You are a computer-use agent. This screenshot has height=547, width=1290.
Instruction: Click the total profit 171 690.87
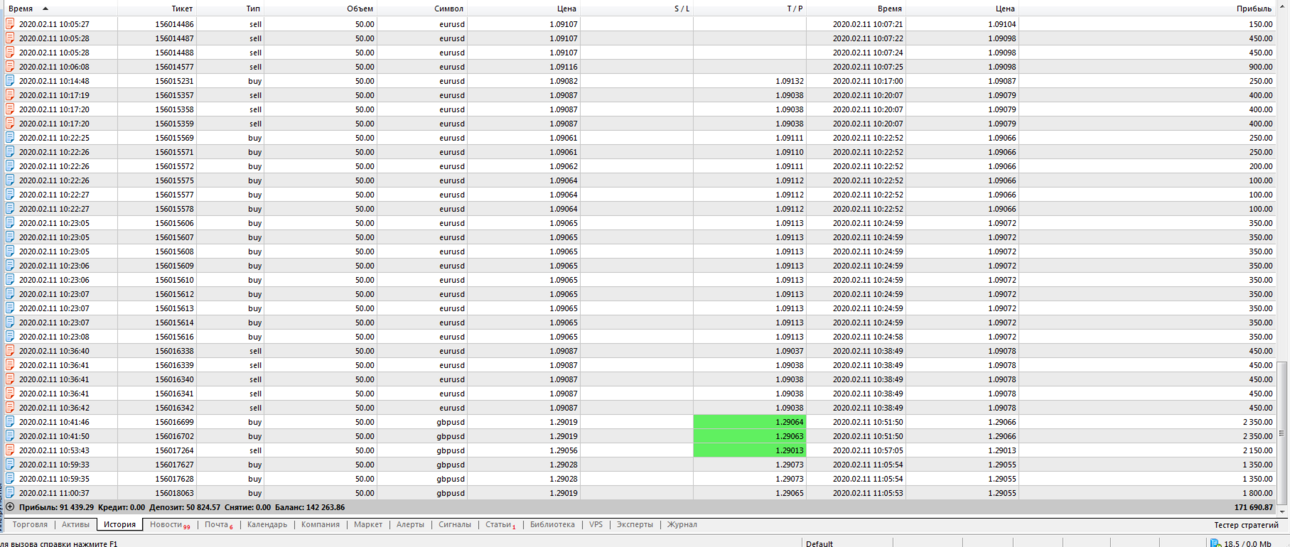pos(1255,507)
